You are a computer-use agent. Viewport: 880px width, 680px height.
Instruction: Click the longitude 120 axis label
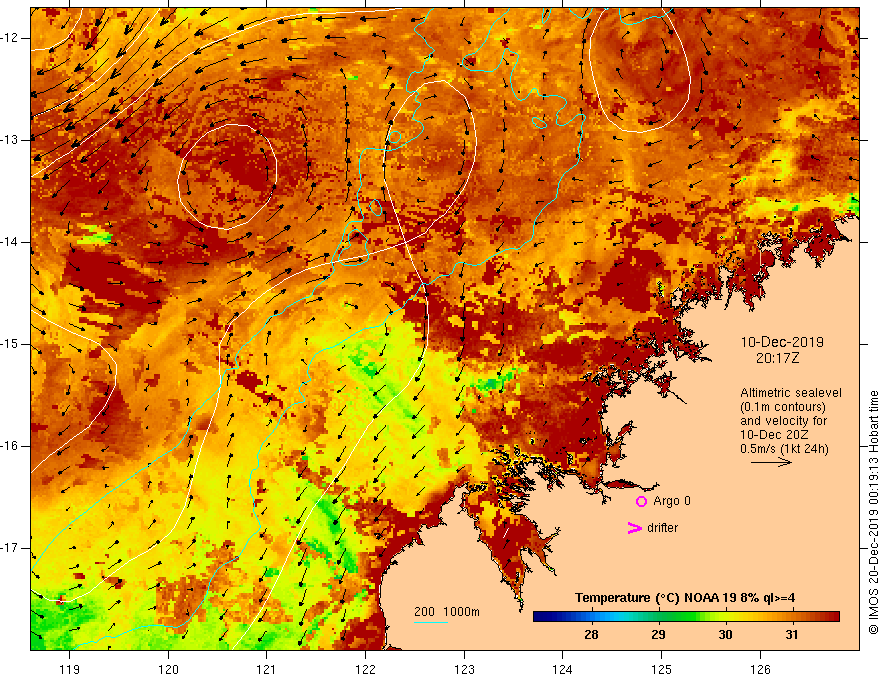coord(168,669)
